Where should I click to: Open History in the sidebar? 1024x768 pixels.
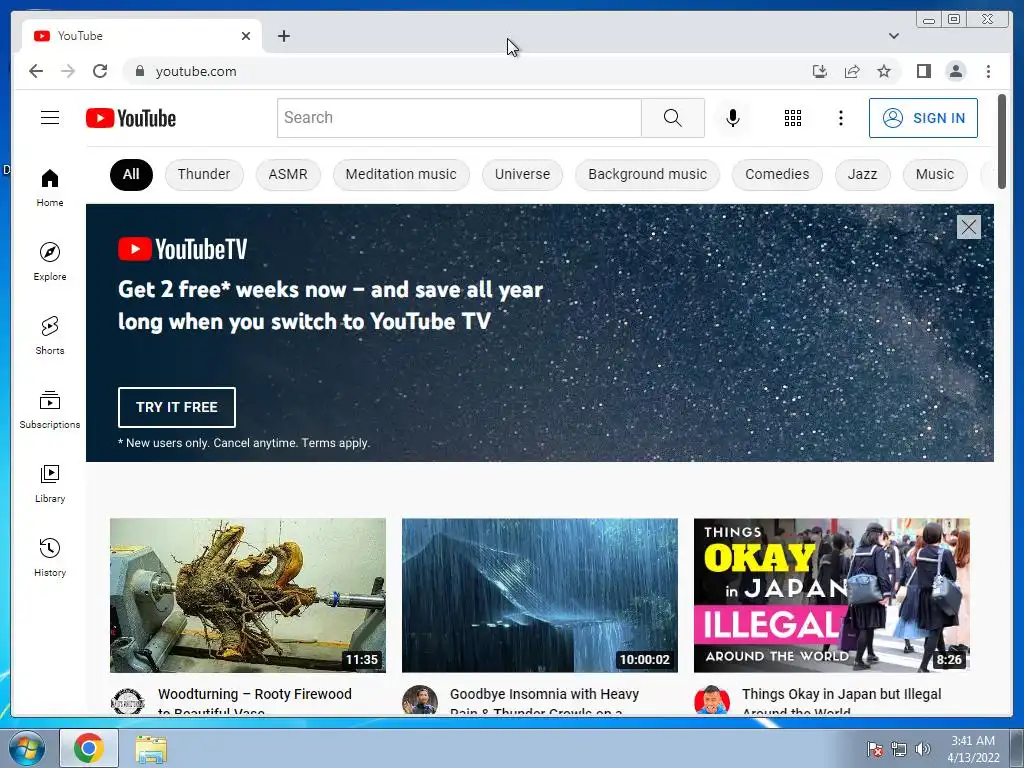(x=50, y=558)
